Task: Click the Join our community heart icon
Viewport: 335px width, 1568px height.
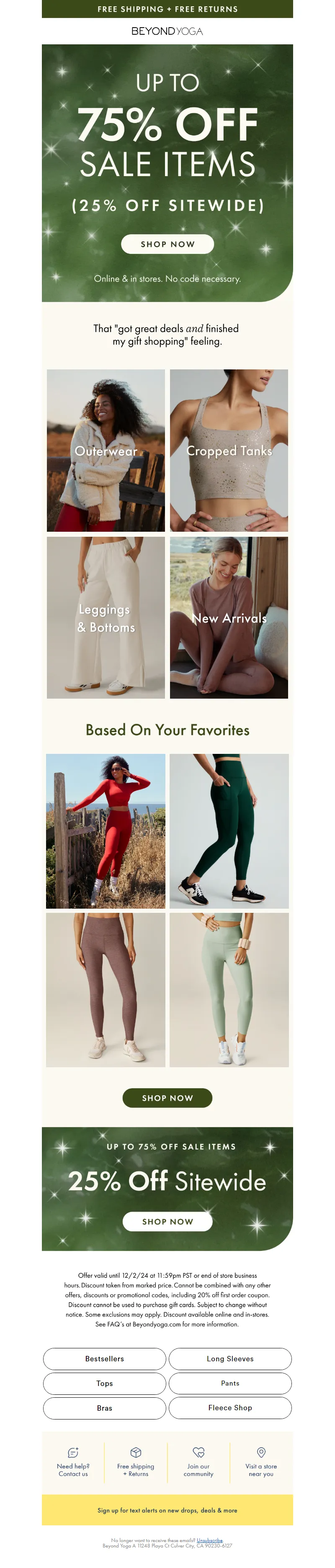Action: tap(198, 1453)
